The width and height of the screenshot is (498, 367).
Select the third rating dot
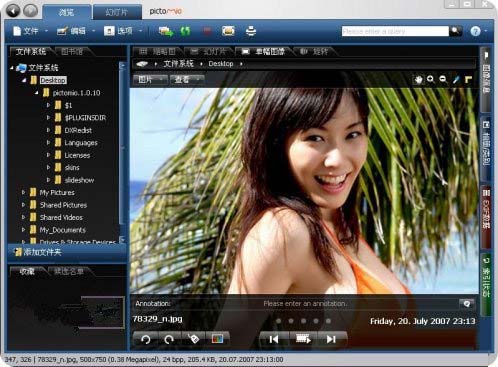coord(303,321)
